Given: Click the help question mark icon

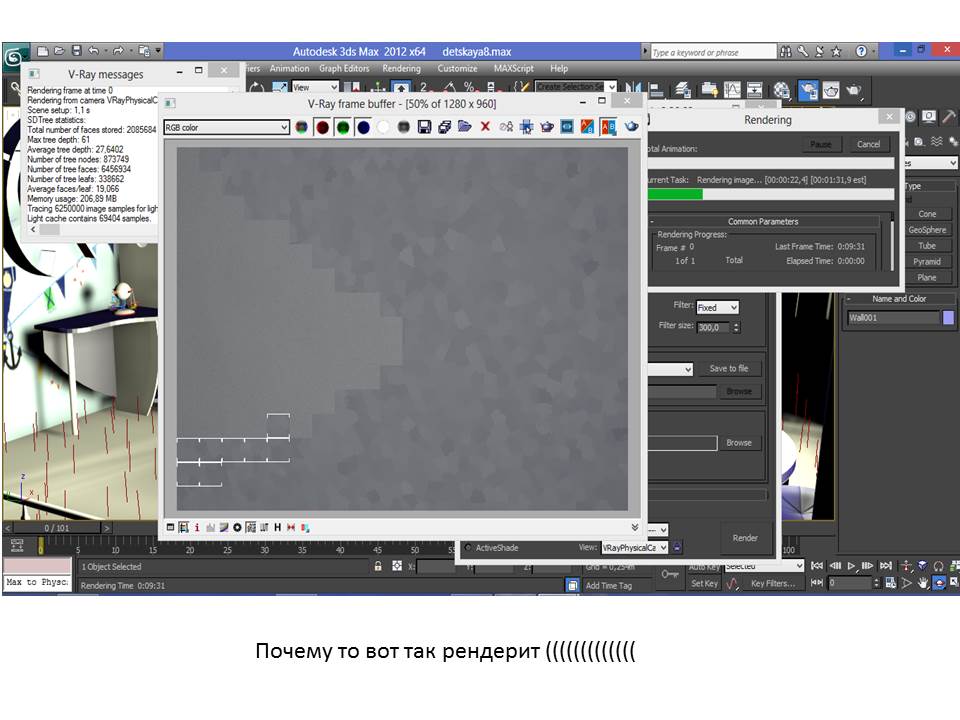Looking at the screenshot, I should [x=861, y=51].
